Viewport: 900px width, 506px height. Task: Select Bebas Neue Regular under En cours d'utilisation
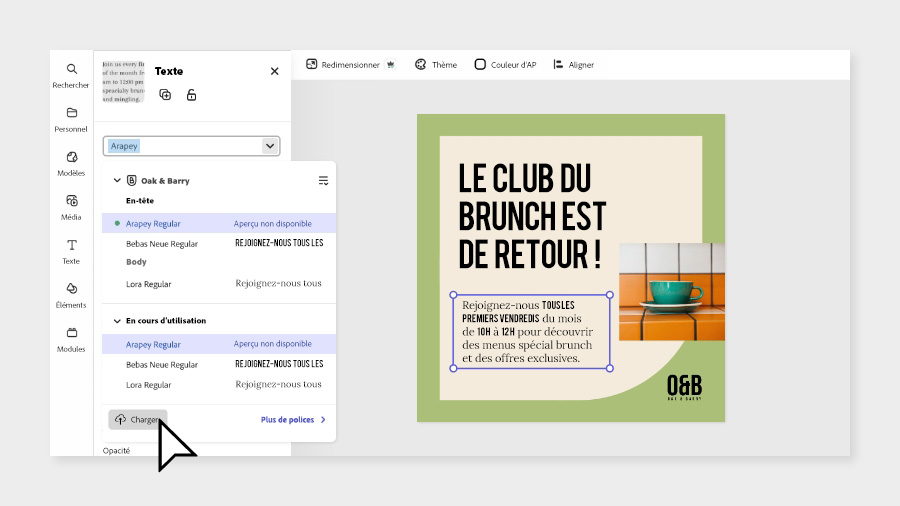219,364
